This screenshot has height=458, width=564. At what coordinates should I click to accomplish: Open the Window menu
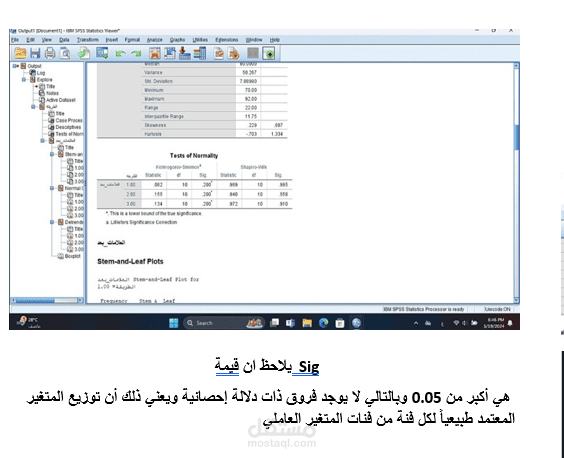254,40
